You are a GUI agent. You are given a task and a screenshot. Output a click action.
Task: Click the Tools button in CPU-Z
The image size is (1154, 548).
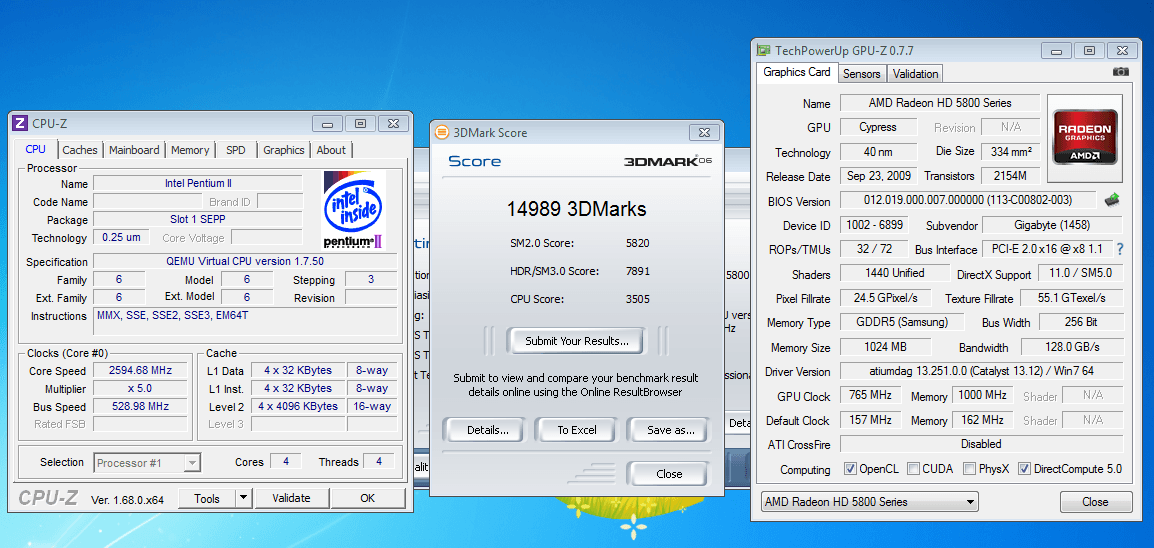point(207,498)
